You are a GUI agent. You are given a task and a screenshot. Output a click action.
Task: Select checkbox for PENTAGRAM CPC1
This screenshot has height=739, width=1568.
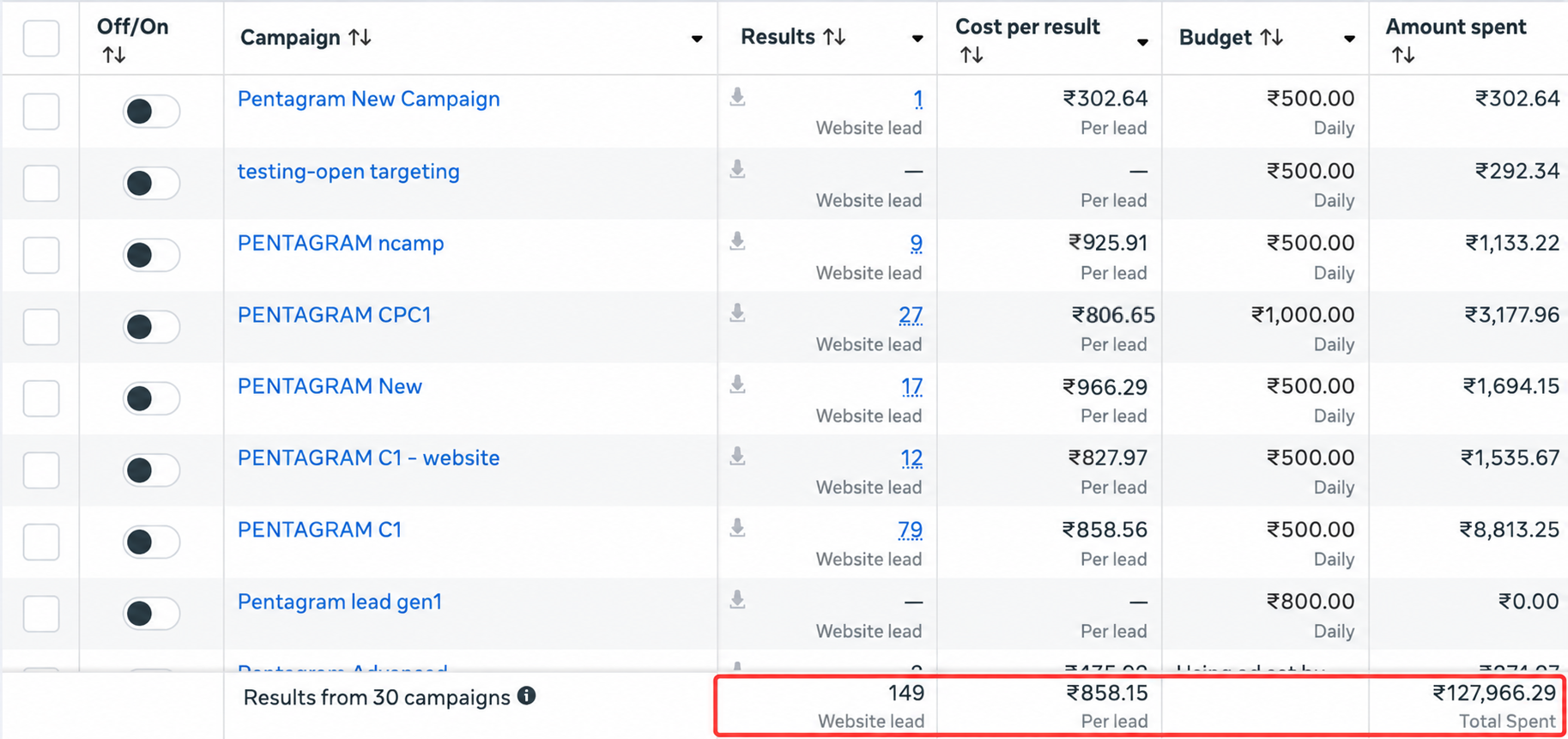click(x=41, y=327)
